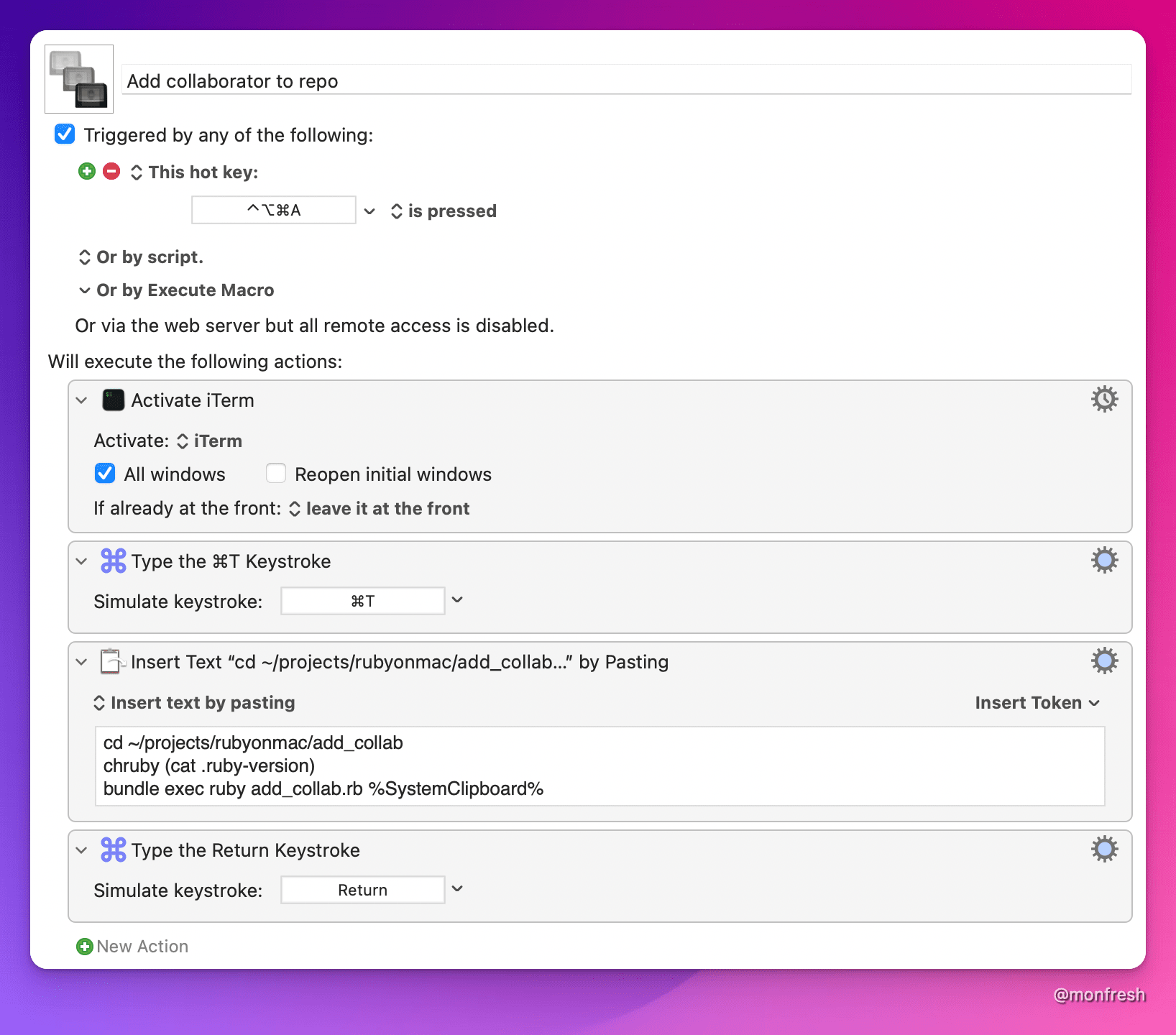Image resolution: width=1176 pixels, height=1035 pixels.
Task: Click the green New Action plus icon
Action: (x=85, y=947)
